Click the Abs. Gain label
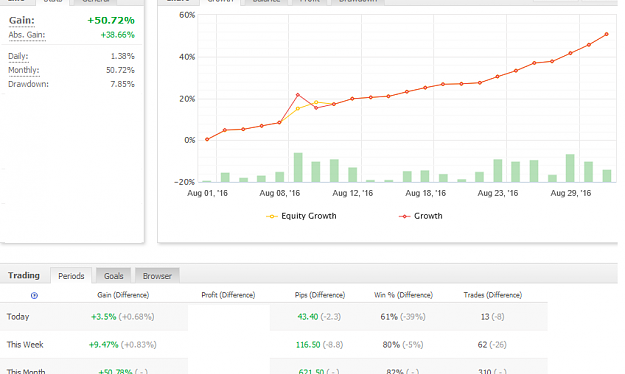Image resolution: width=625 pixels, height=374 pixels. (27, 35)
